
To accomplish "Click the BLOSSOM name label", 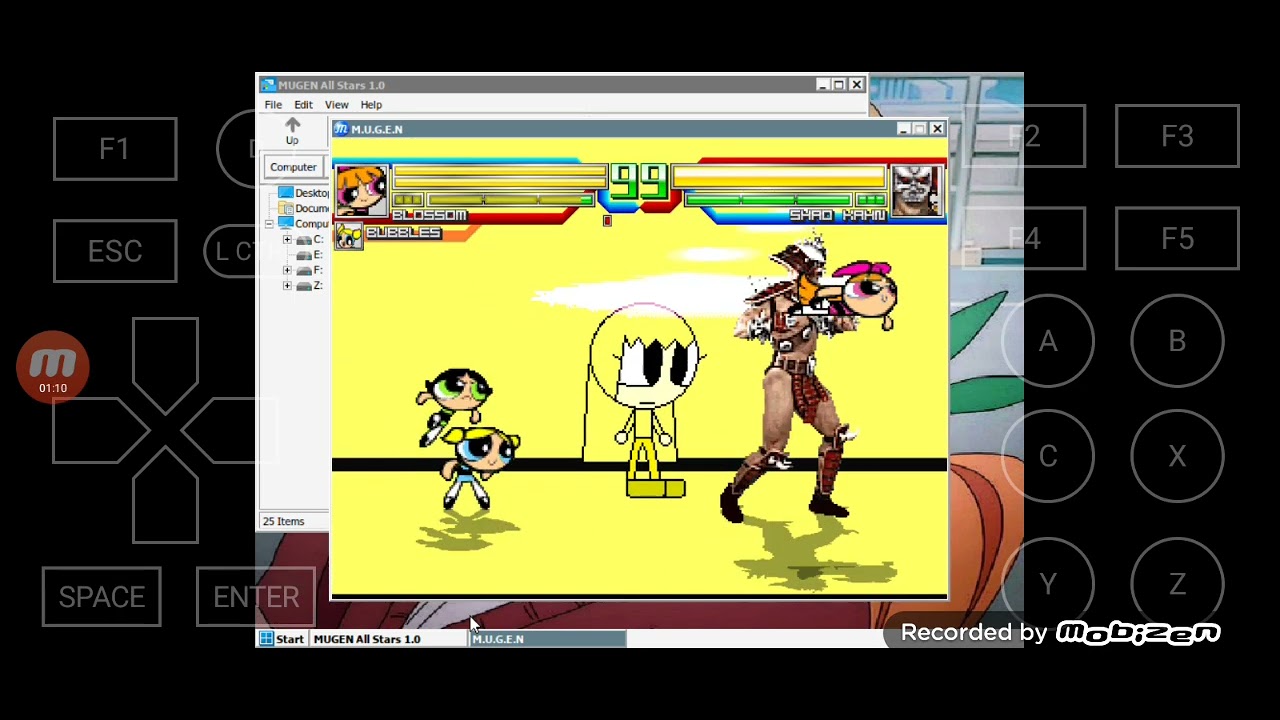I will coord(429,215).
